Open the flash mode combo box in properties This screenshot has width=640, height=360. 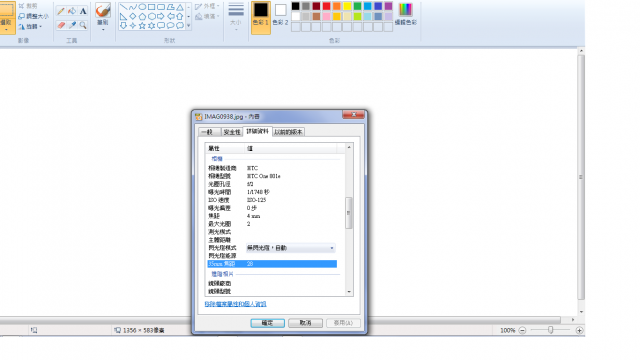tap(291, 248)
